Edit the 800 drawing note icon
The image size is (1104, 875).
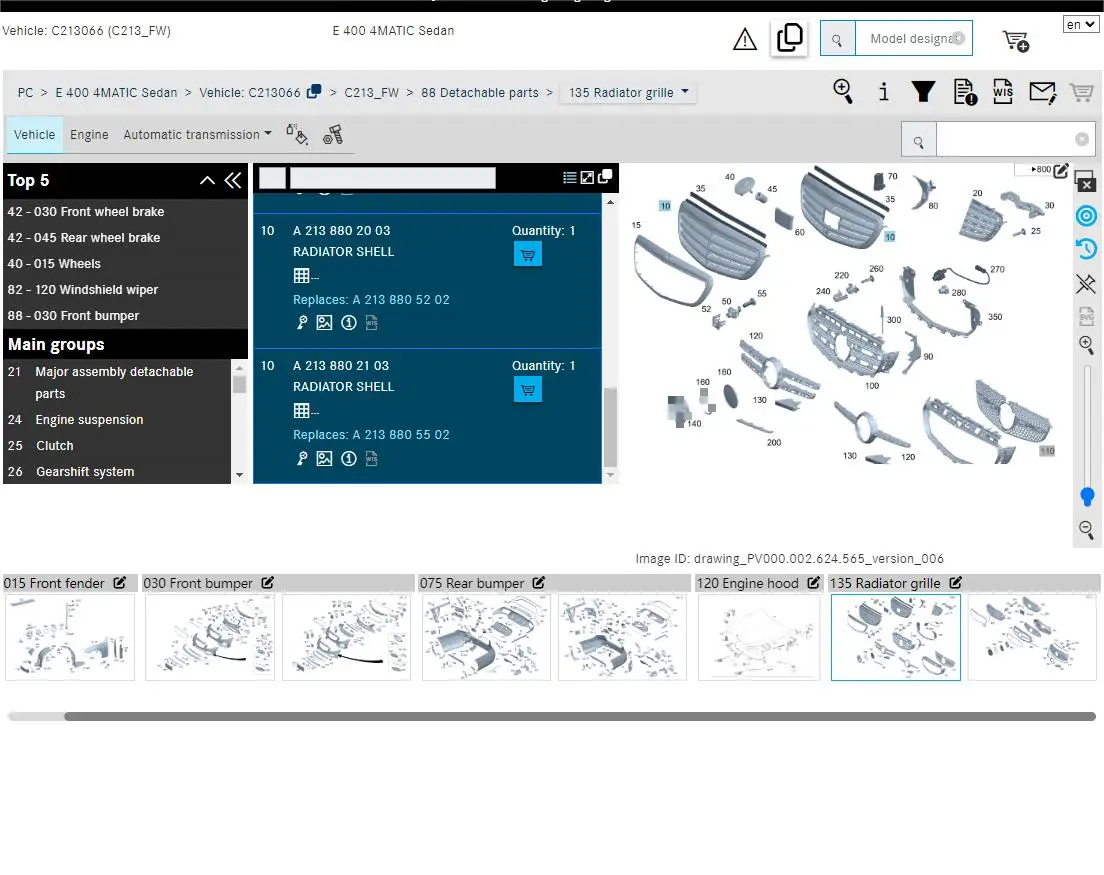tap(1061, 170)
